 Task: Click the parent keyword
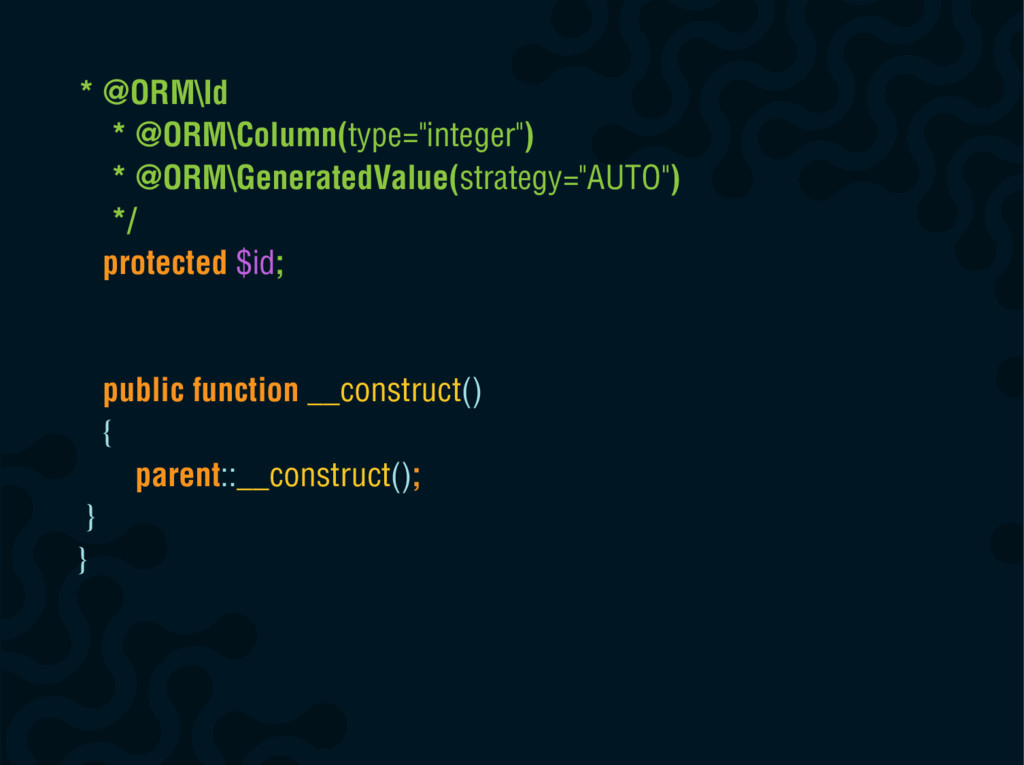[x=178, y=476]
